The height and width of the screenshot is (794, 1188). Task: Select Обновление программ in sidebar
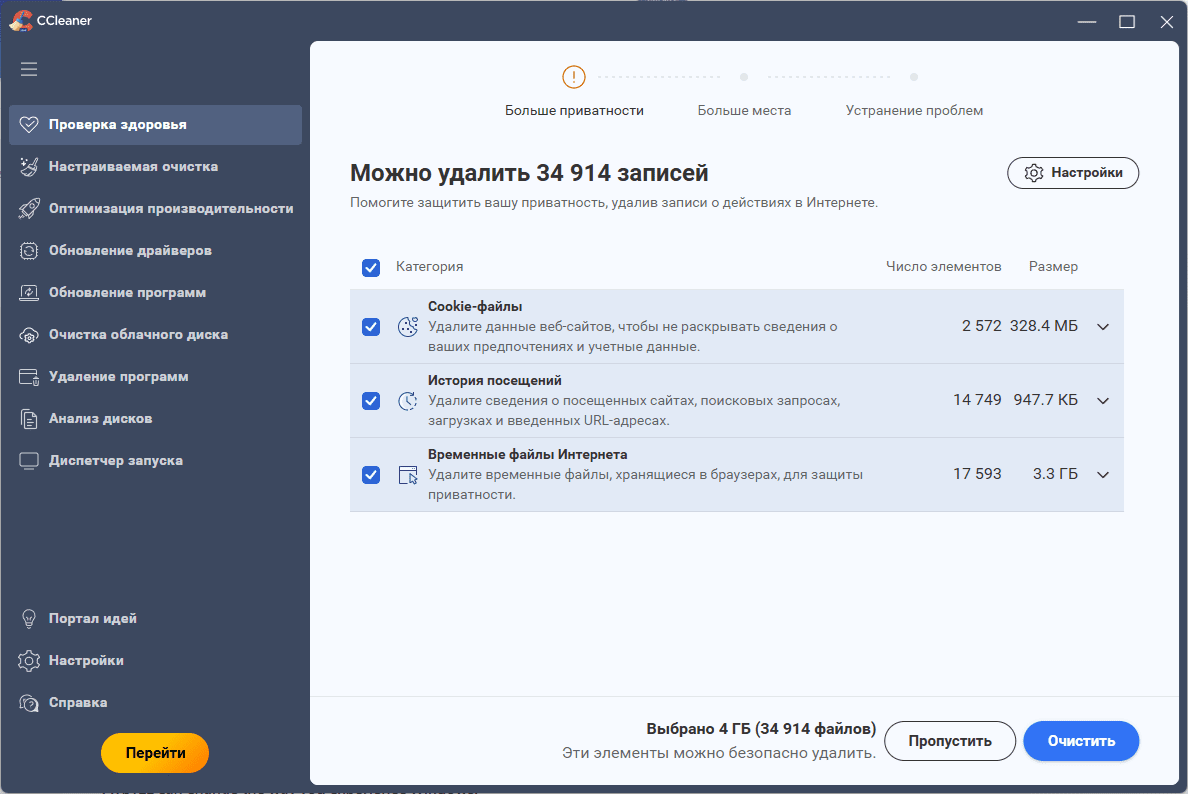(x=155, y=292)
